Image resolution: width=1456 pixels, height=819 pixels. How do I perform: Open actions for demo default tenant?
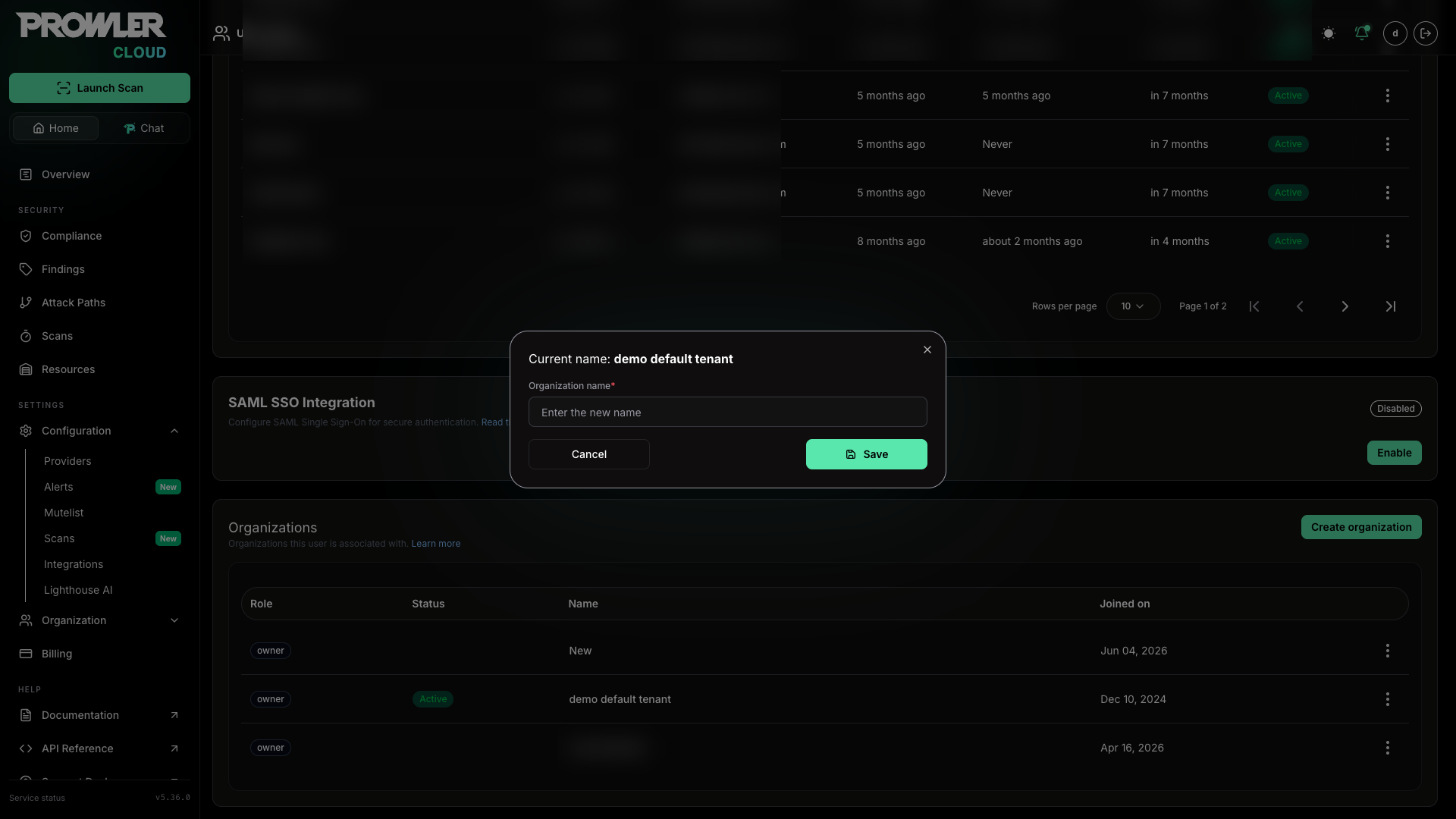click(1388, 699)
